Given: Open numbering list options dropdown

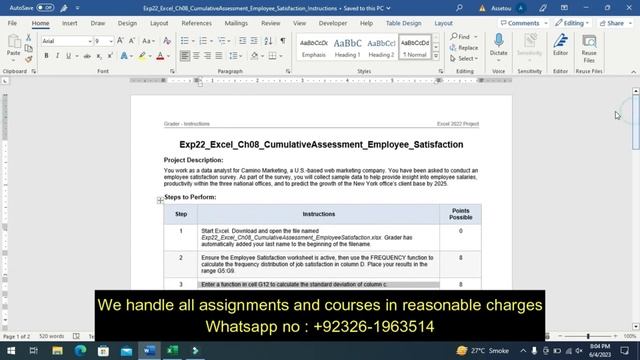Looking at the screenshot, I should (211, 41).
